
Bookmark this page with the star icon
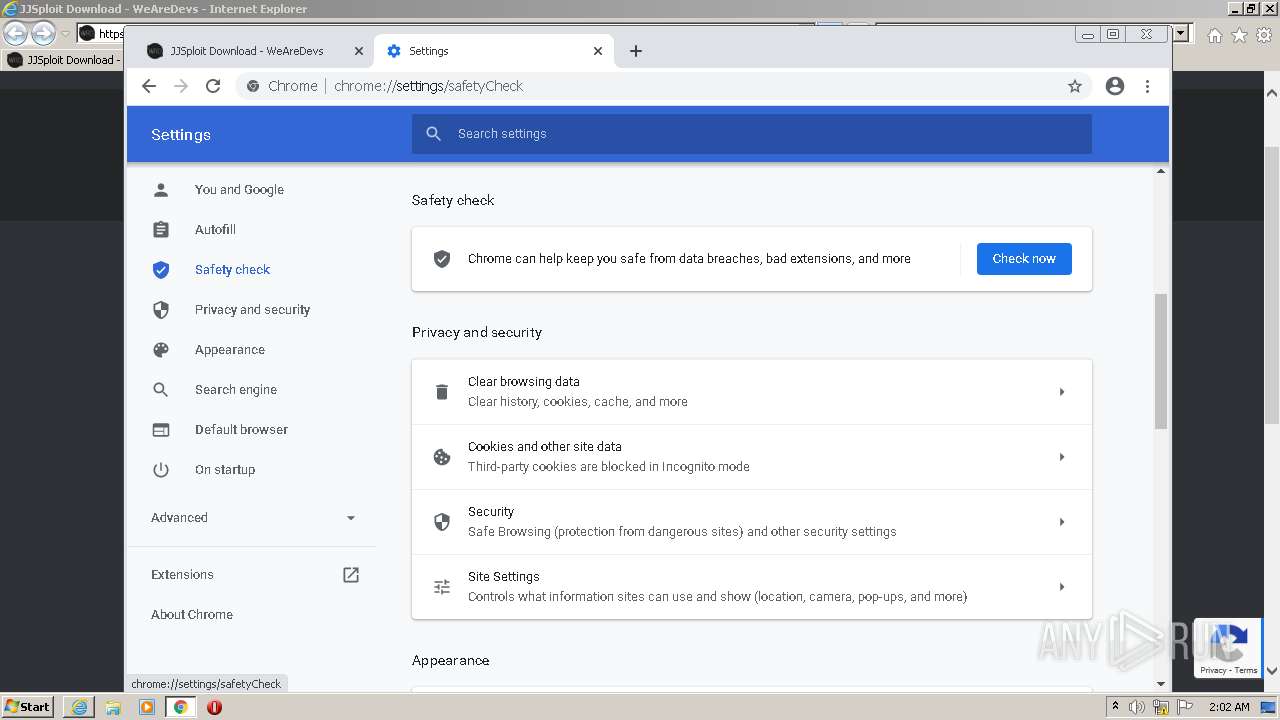[1075, 86]
